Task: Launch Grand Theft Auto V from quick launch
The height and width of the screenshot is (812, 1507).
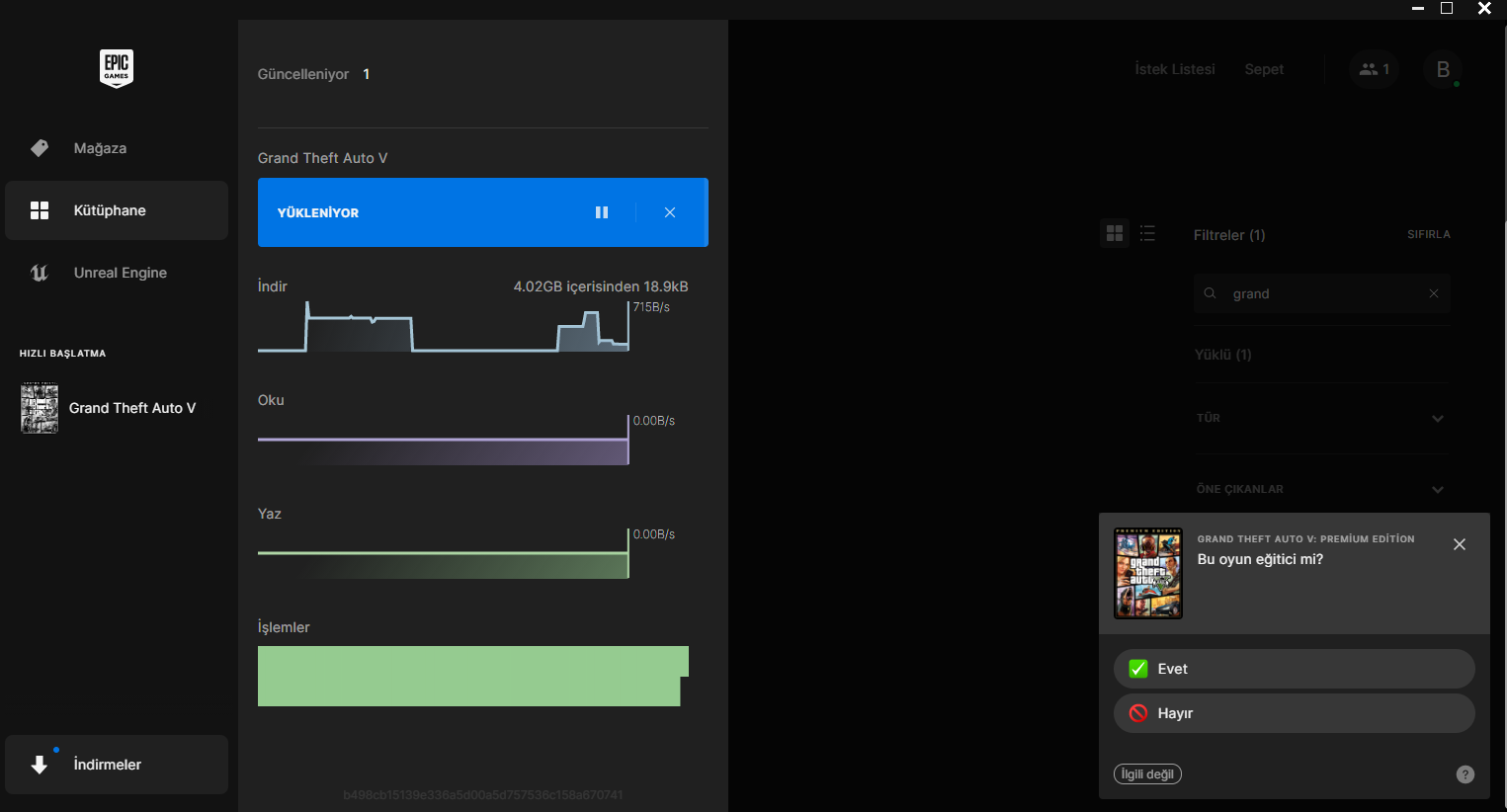Action: point(117,408)
